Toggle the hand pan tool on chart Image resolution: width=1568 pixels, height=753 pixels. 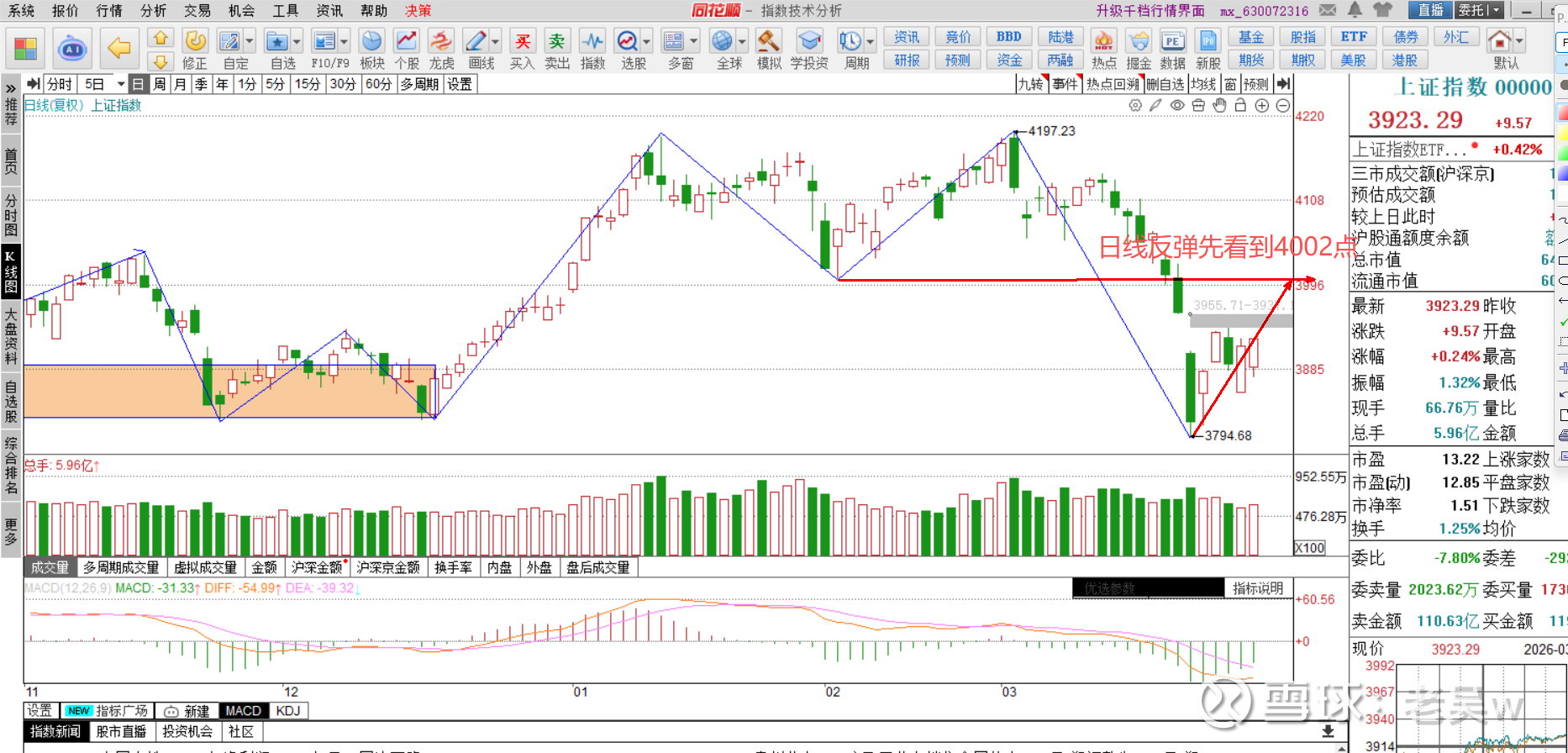tap(1219, 105)
